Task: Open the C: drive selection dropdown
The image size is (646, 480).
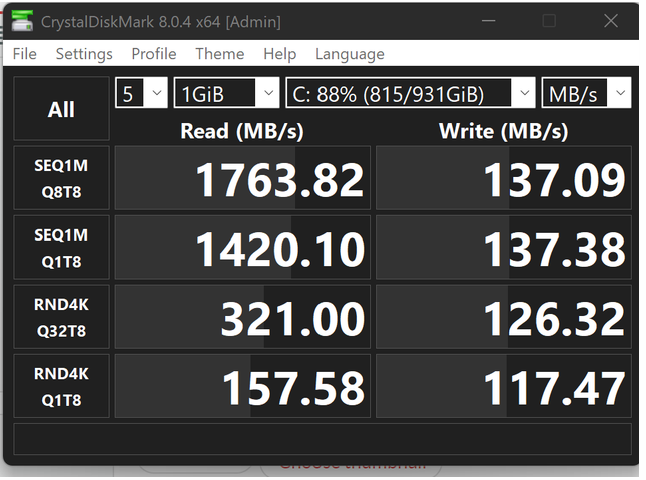Action: click(x=410, y=94)
